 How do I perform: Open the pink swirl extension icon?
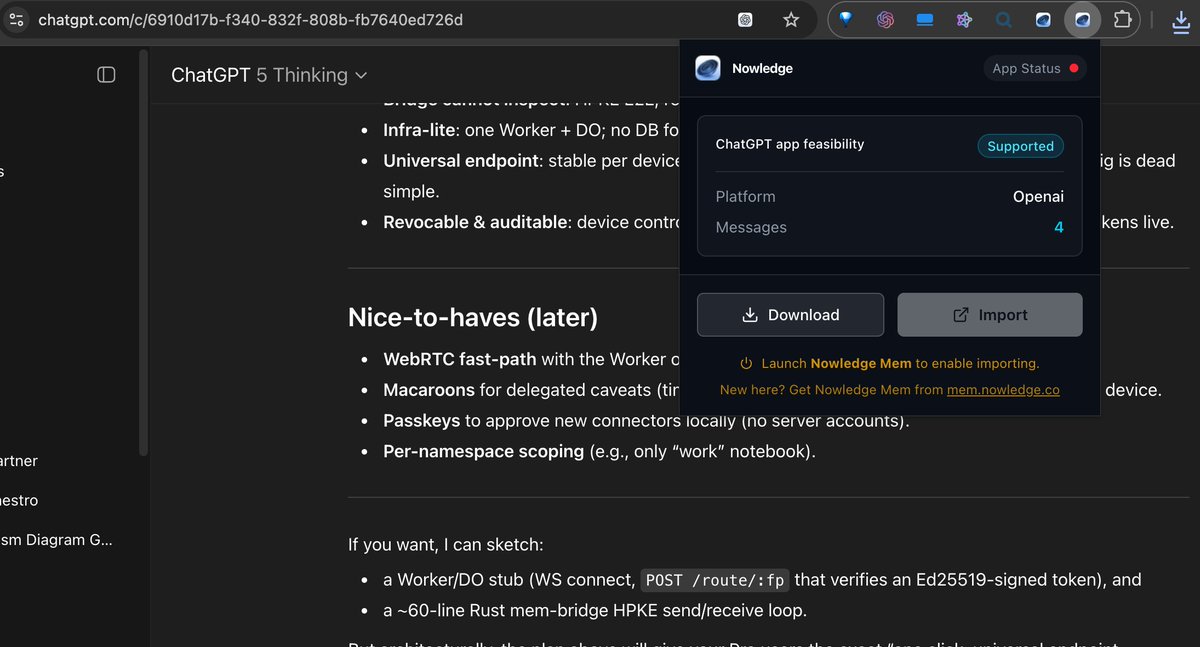[885, 20]
